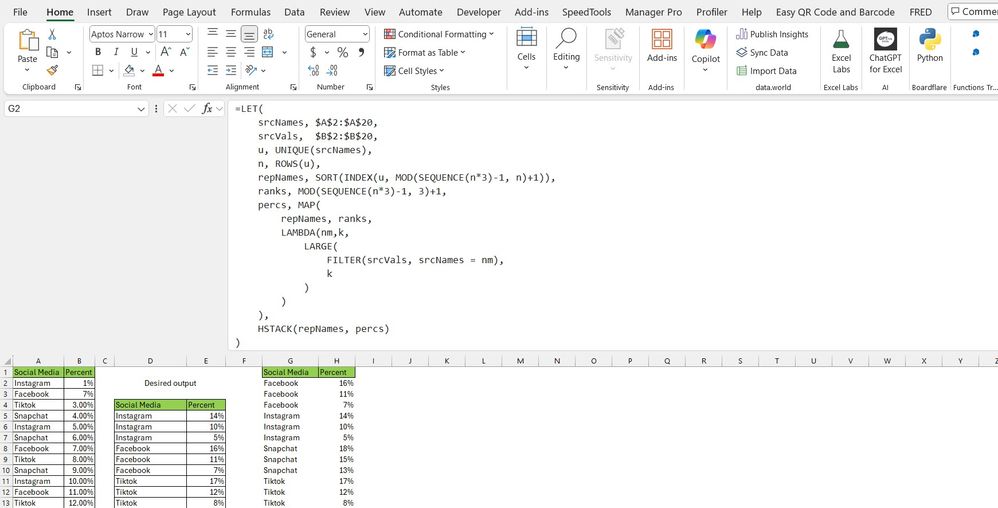Click the Orientation text-angle icon
Screen dimensions: 998x508
(251, 70)
